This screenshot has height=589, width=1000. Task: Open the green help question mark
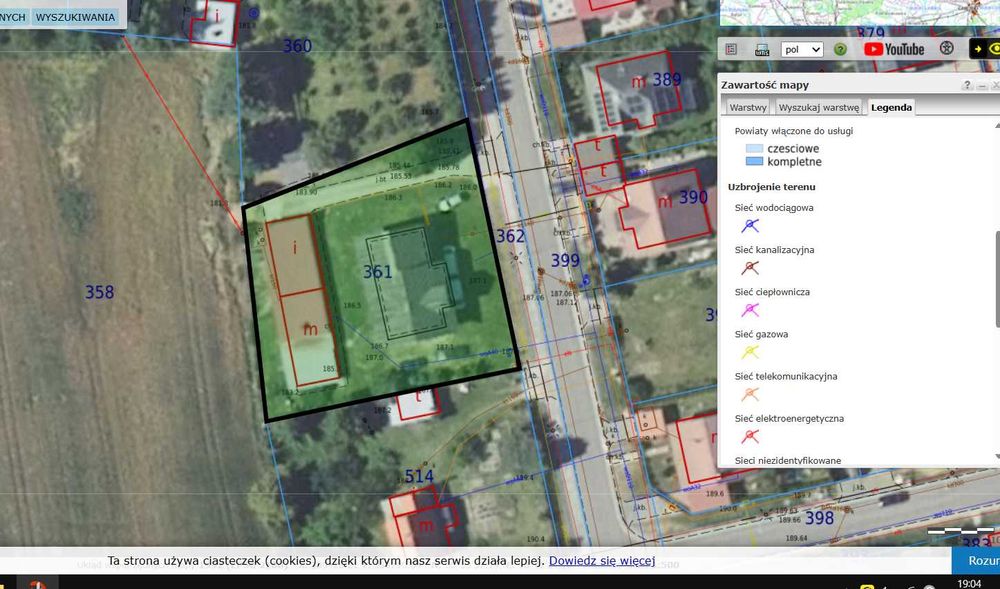tap(841, 49)
